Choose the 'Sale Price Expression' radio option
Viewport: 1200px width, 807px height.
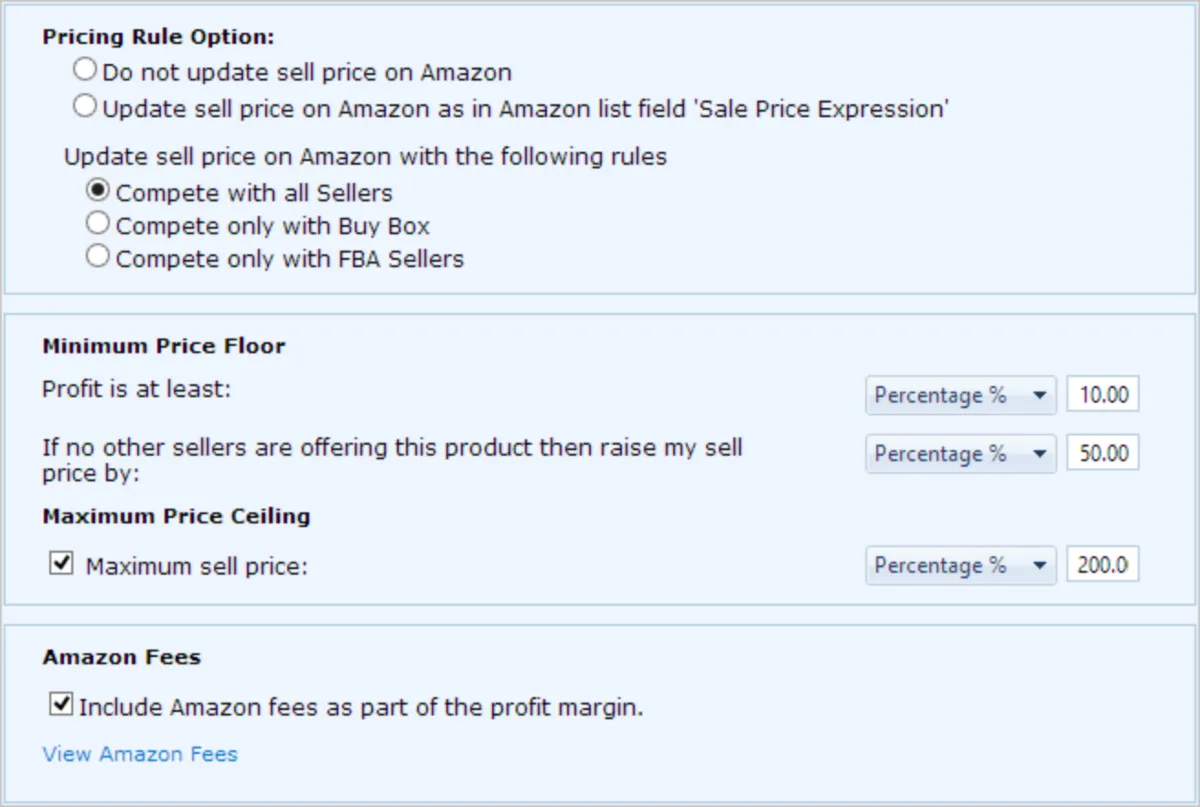86,106
